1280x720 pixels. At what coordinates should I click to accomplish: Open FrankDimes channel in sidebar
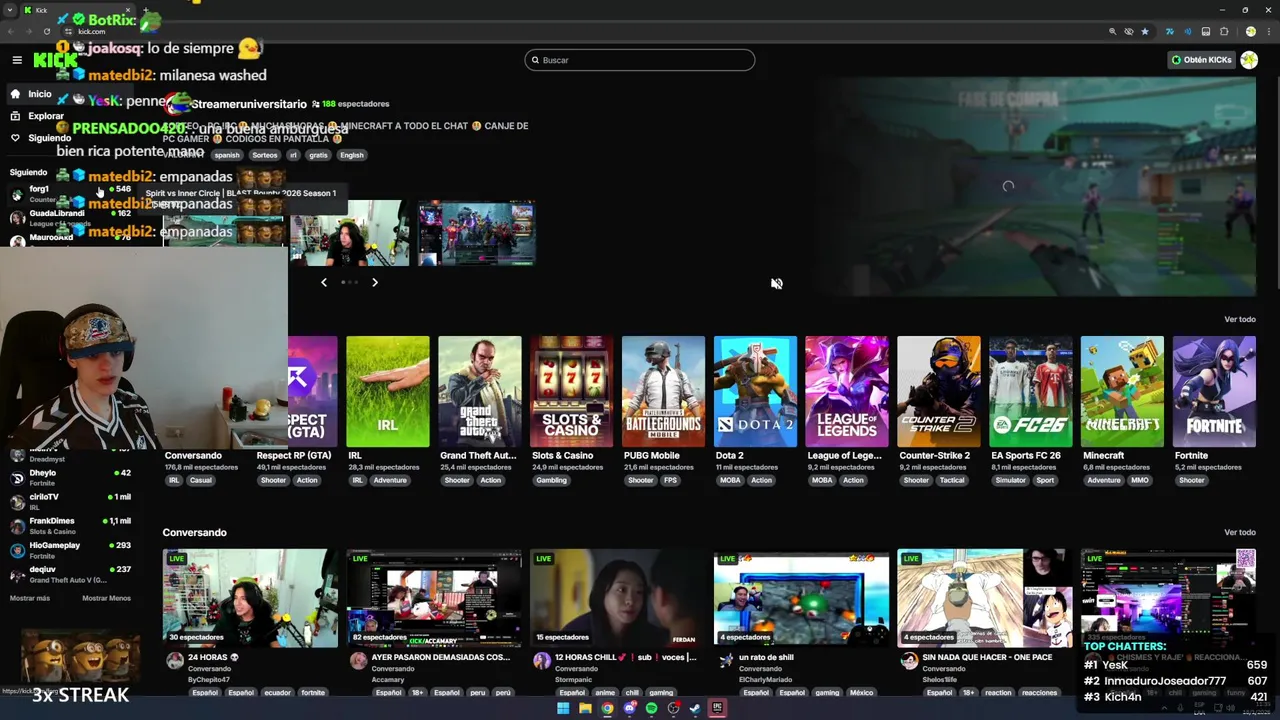click(x=70, y=525)
